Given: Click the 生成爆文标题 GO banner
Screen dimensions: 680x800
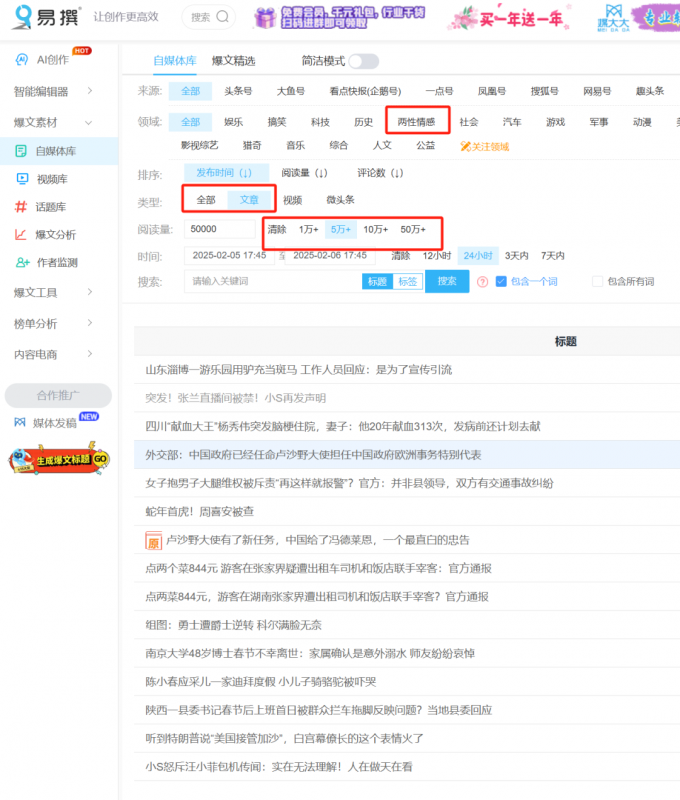Looking at the screenshot, I should coord(59,459).
